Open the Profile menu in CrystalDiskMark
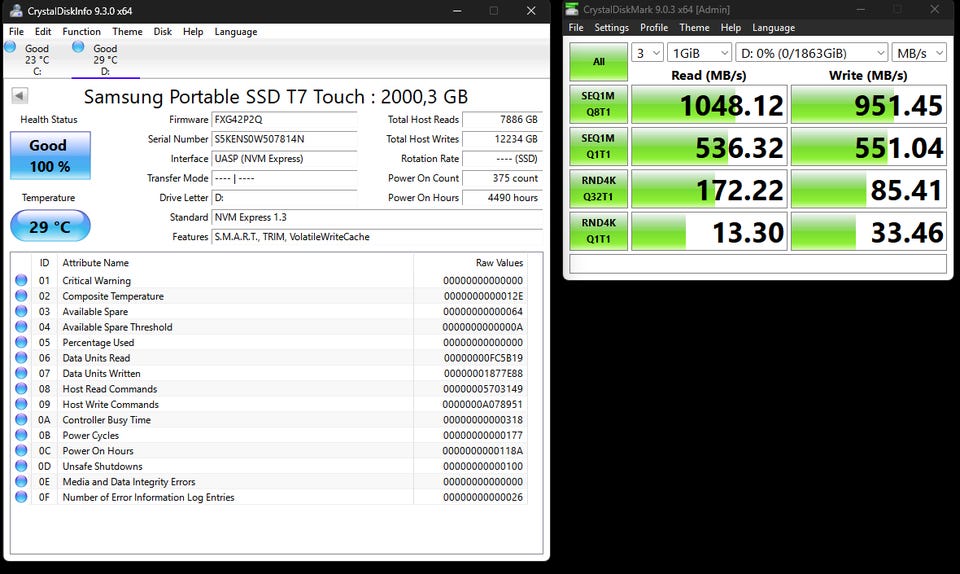This screenshot has width=960, height=574. [x=654, y=28]
